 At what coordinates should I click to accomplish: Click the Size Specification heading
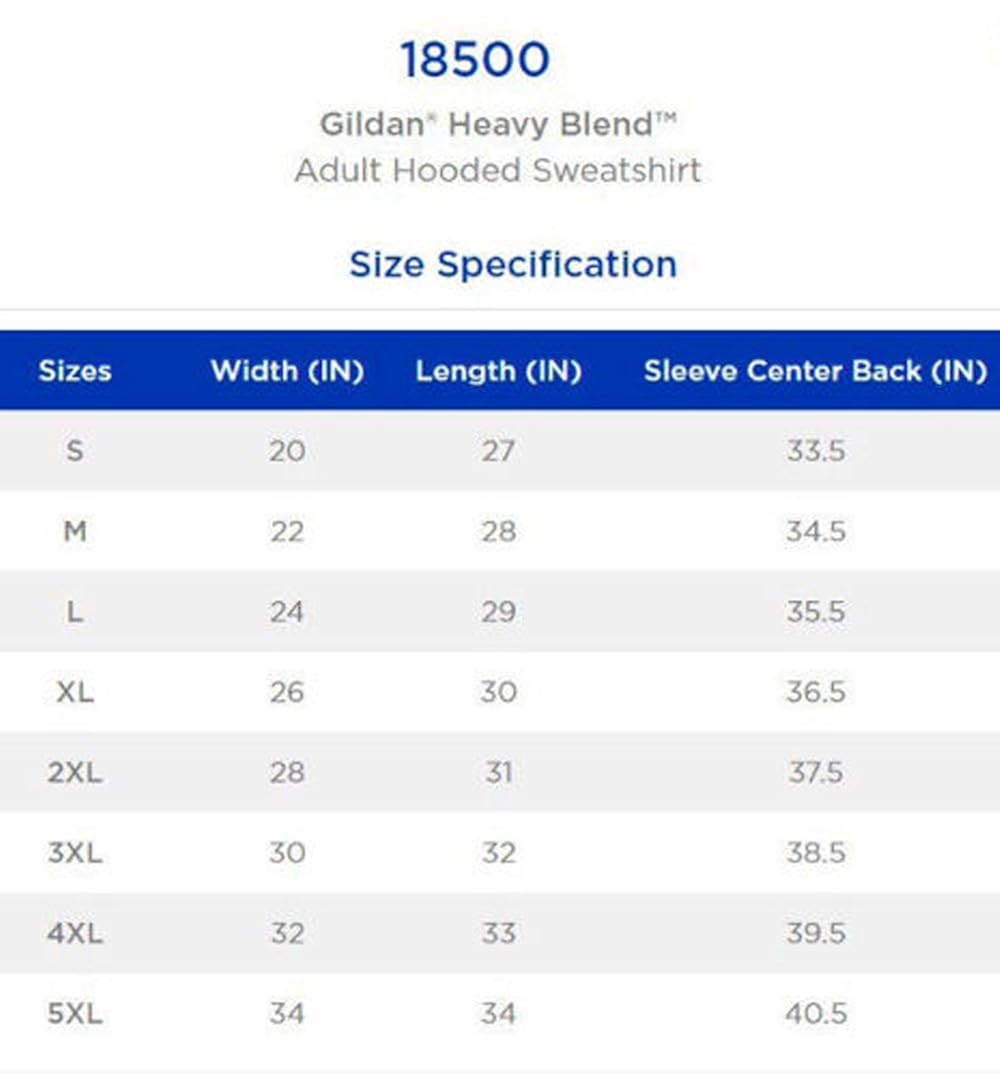coord(512,264)
